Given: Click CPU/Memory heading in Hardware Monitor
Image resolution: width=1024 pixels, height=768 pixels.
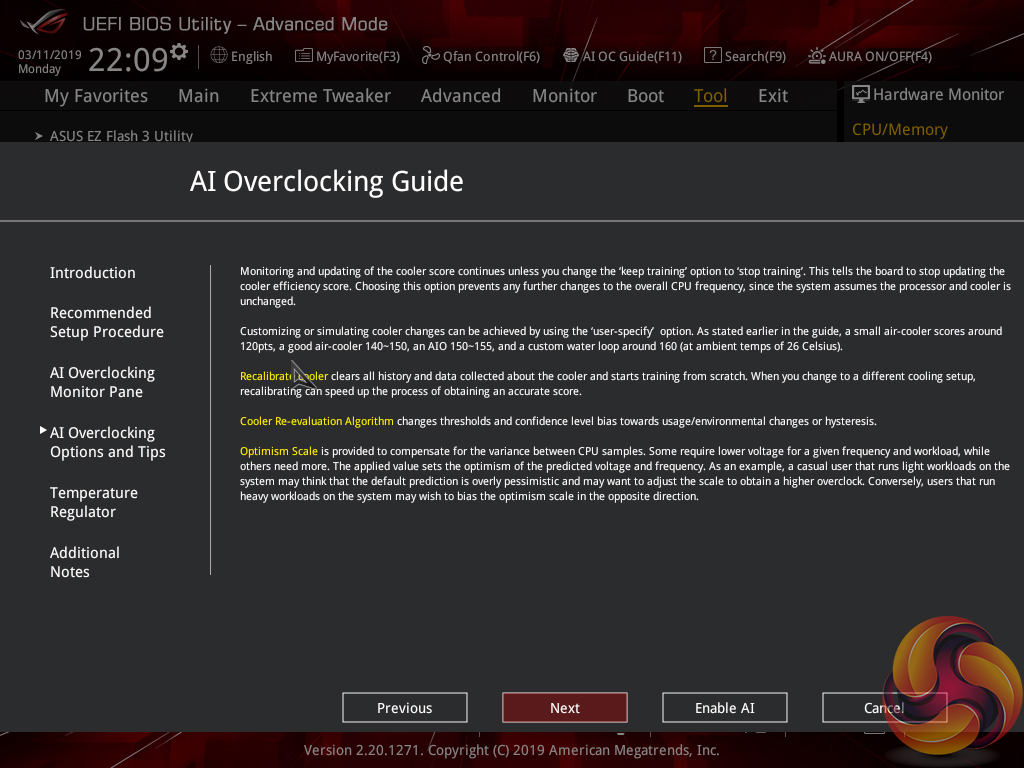Looking at the screenshot, I should pos(899,129).
